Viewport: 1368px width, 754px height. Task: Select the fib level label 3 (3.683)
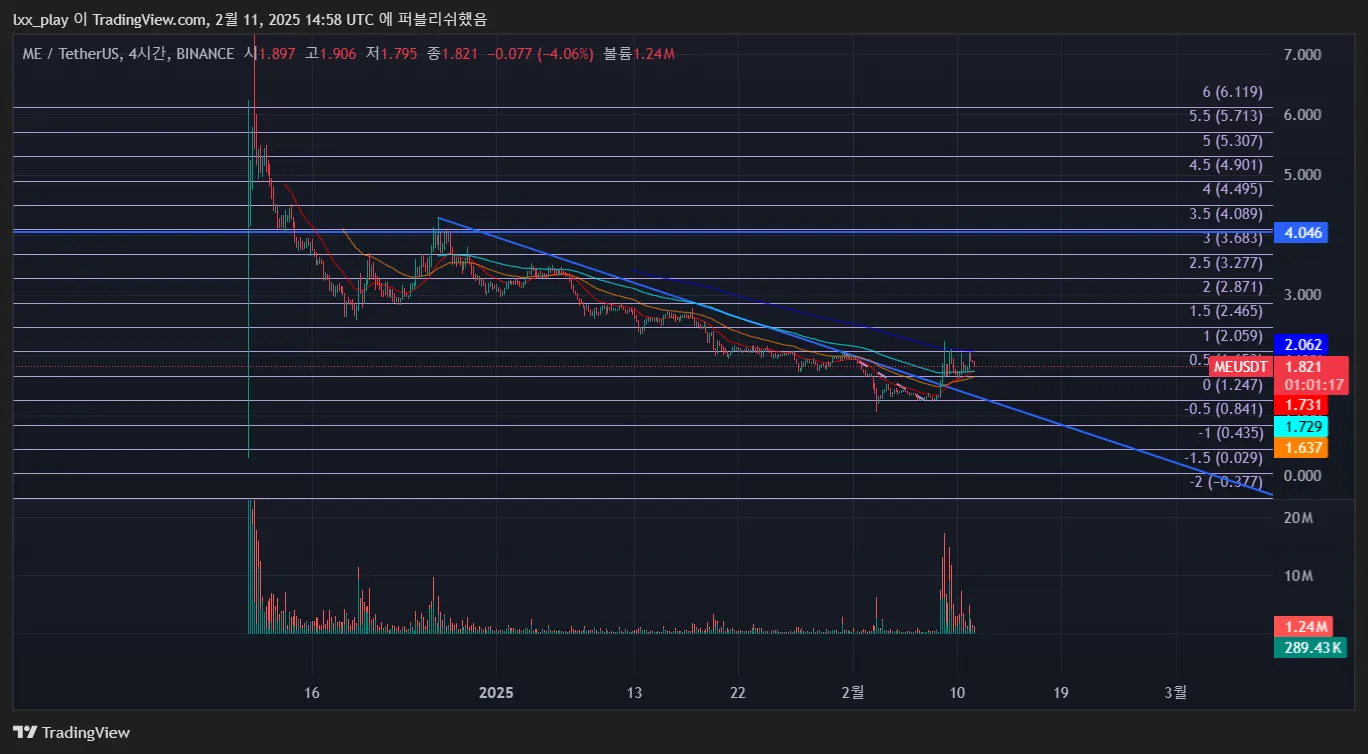click(1232, 238)
